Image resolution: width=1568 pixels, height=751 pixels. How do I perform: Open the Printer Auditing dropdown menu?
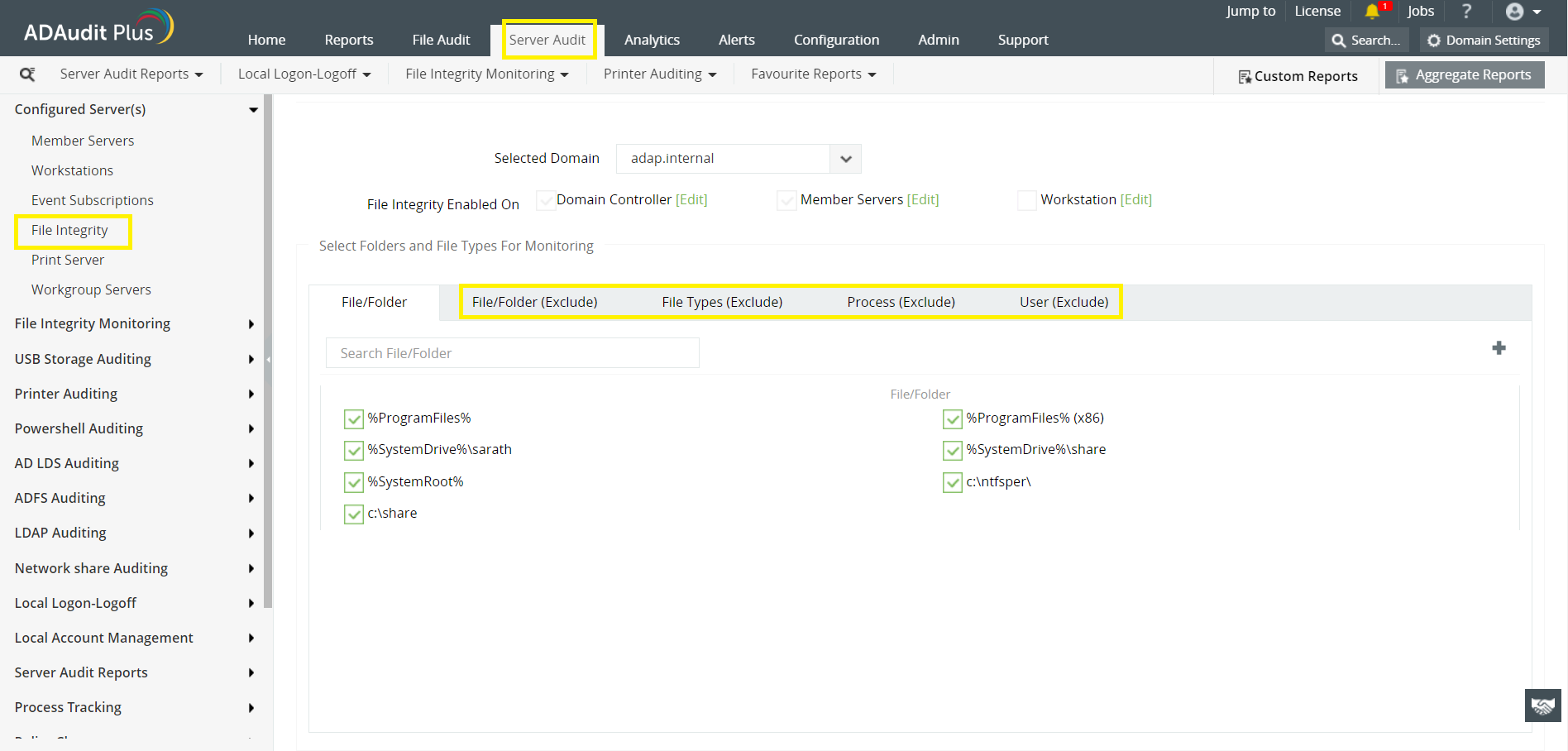(x=659, y=74)
